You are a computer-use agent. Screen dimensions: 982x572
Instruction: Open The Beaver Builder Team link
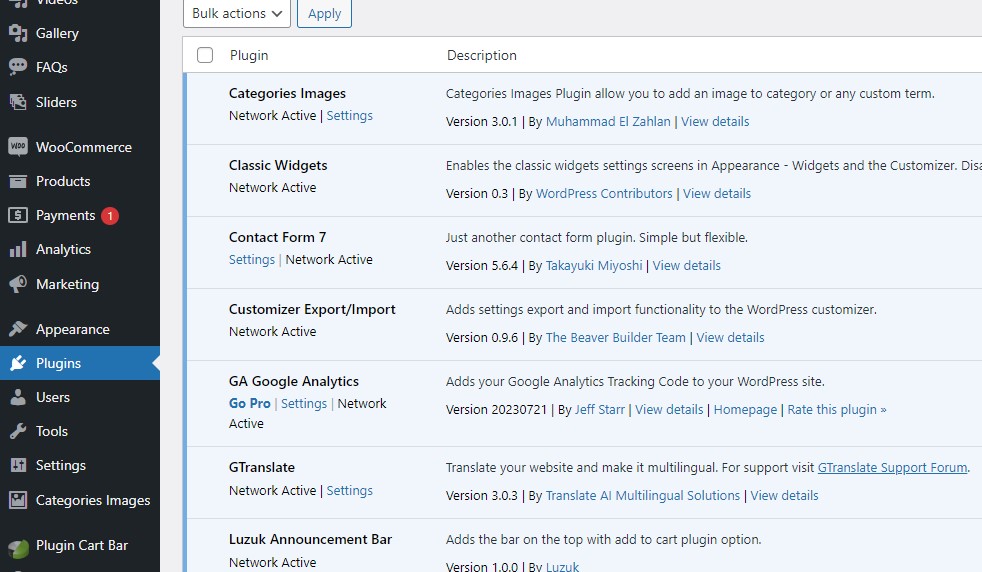[x=616, y=338]
